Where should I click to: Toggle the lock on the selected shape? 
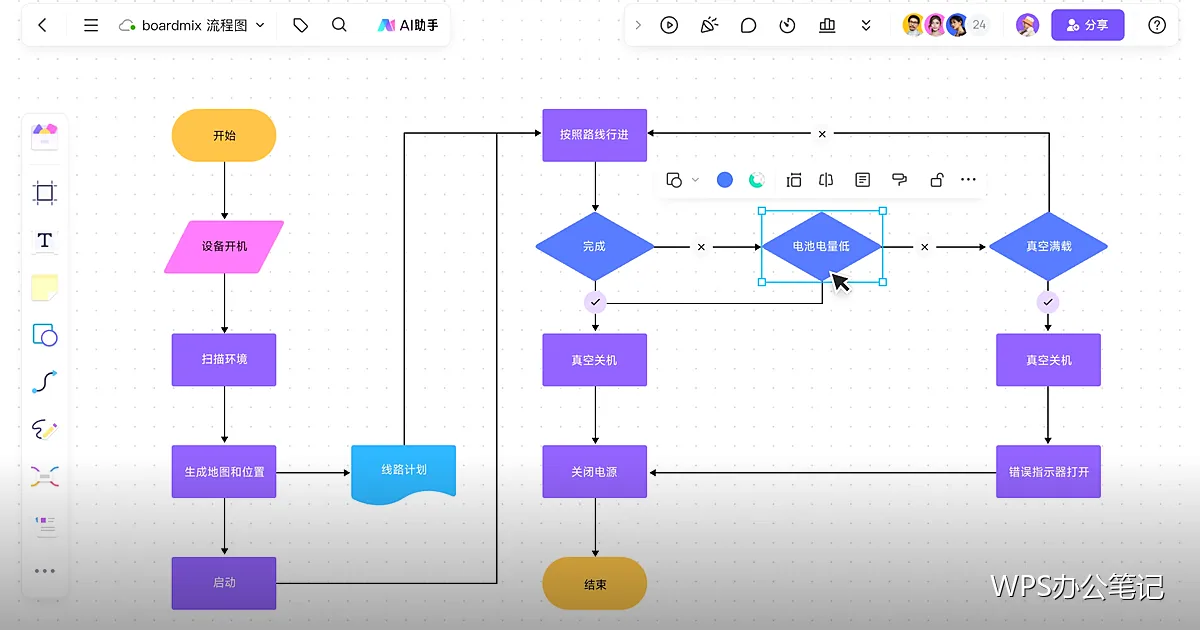tap(937, 180)
